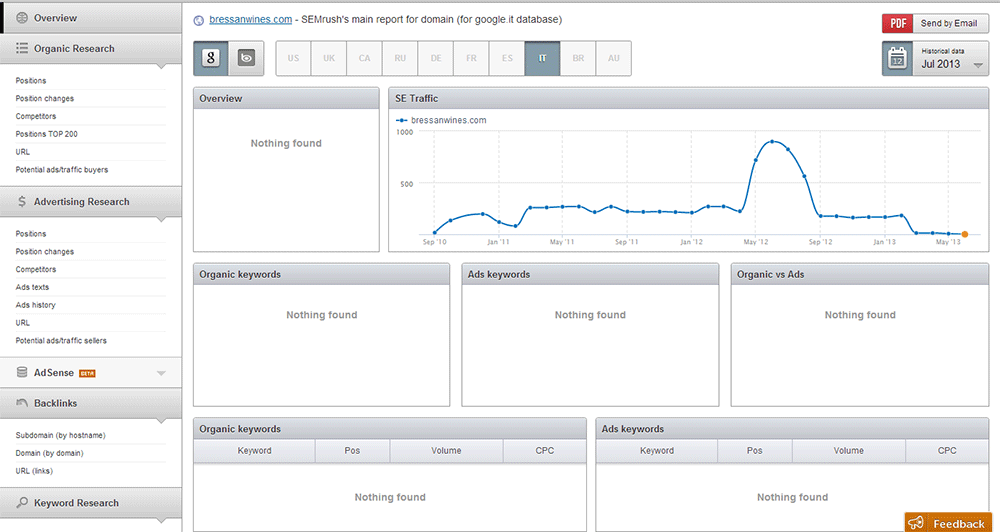Open Position changes under Organic Research
The image size is (1000, 532).
click(x=45, y=98)
